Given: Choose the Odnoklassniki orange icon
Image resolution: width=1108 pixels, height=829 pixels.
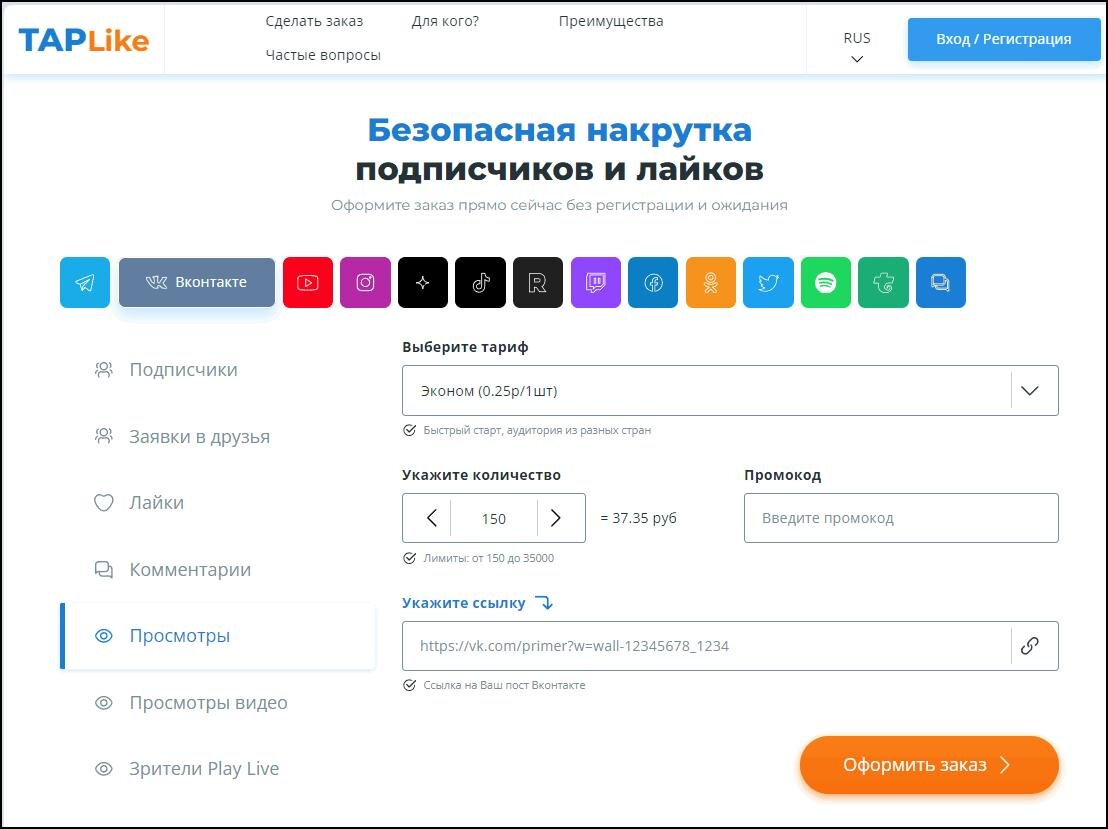Looking at the screenshot, I should pyautogui.click(x=711, y=283).
